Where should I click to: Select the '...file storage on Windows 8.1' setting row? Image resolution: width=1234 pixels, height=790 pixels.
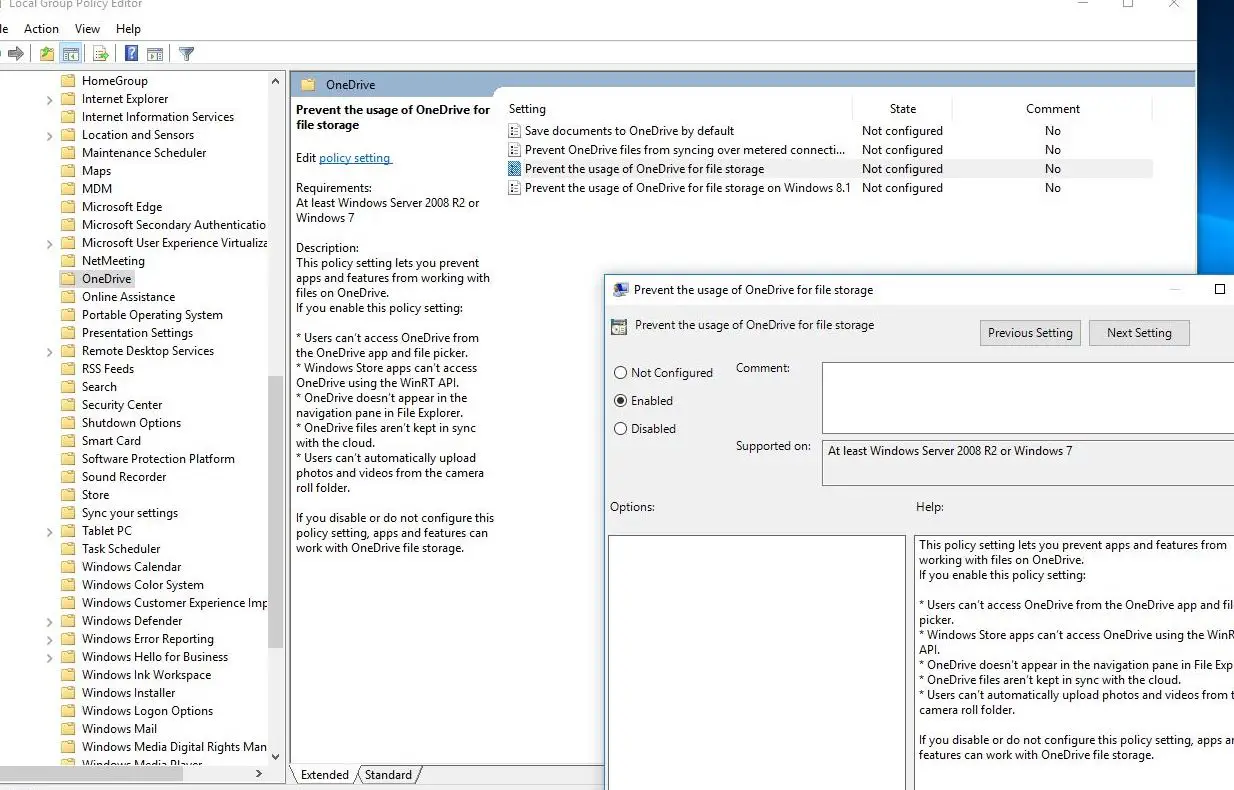(830, 188)
